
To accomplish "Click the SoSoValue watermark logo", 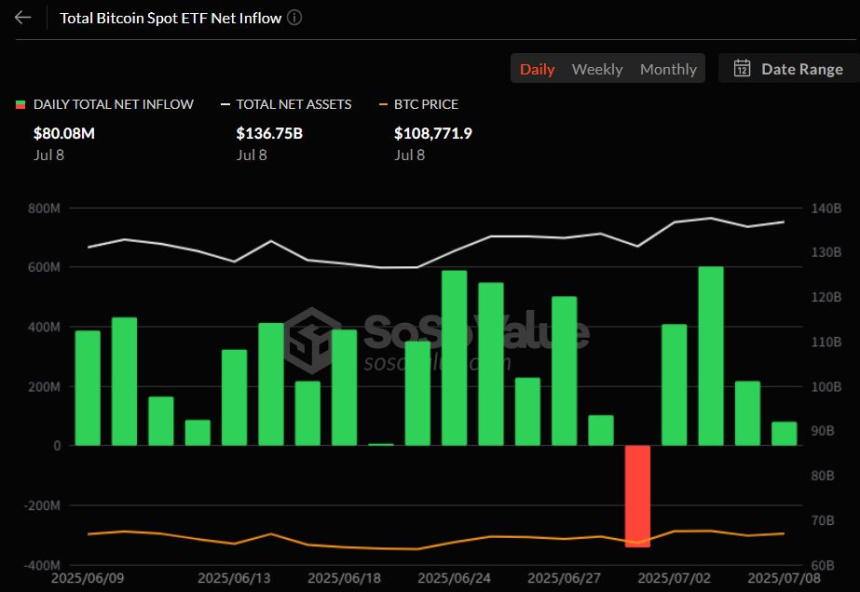I will [310, 340].
